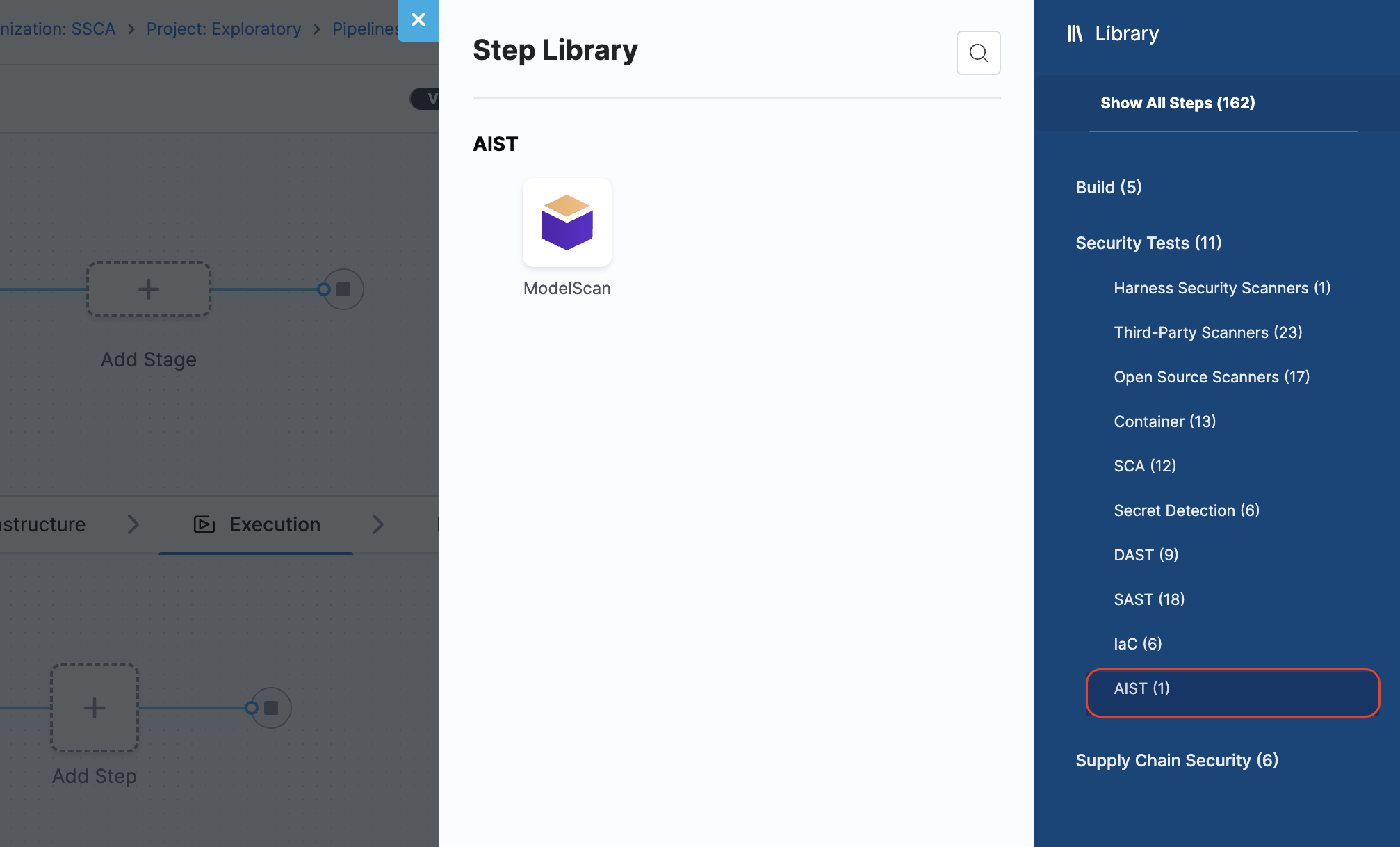
Task: Open Project: Exploratory breadcrumb link
Action: pos(223,29)
